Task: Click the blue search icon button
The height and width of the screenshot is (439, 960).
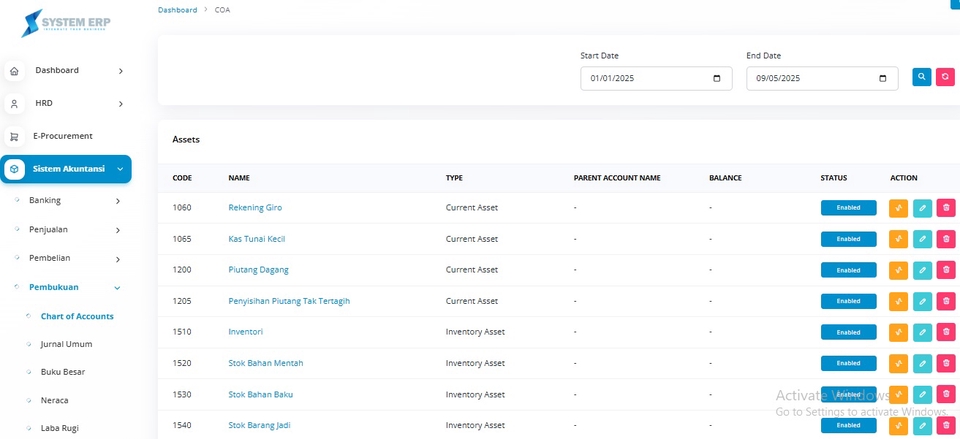Action: [x=921, y=77]
